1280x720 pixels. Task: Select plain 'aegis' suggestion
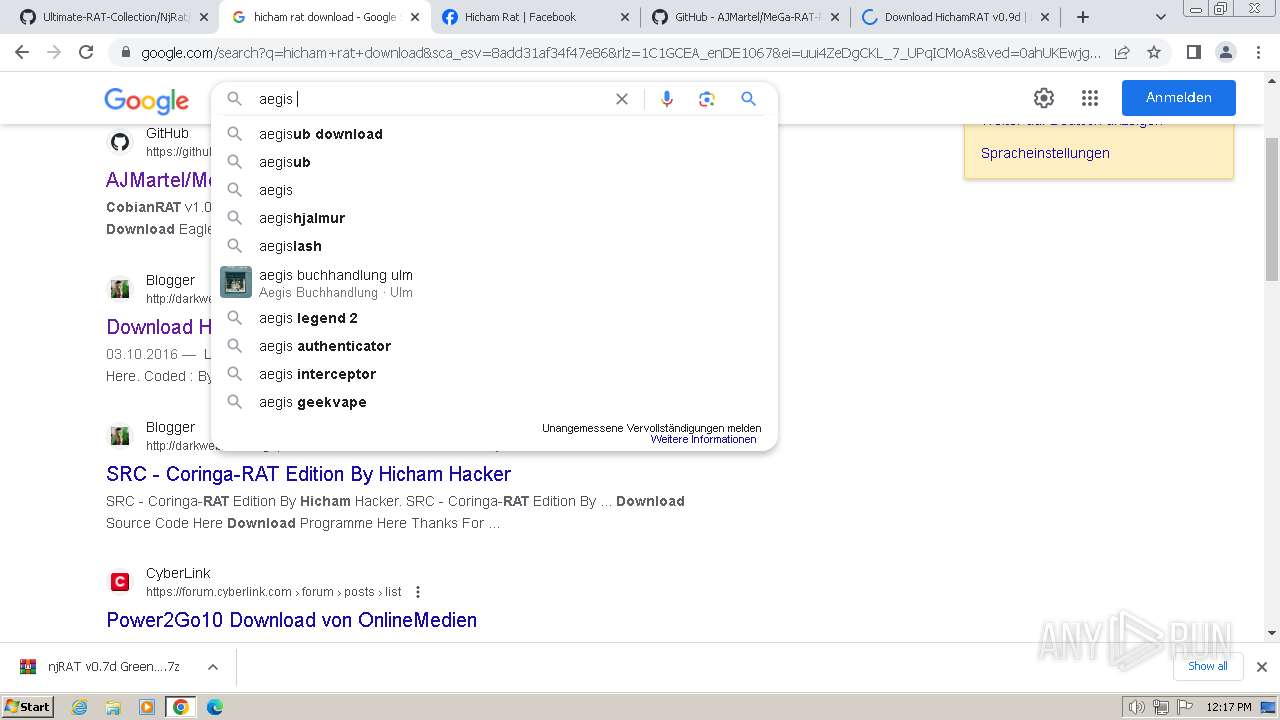point(494,190)
